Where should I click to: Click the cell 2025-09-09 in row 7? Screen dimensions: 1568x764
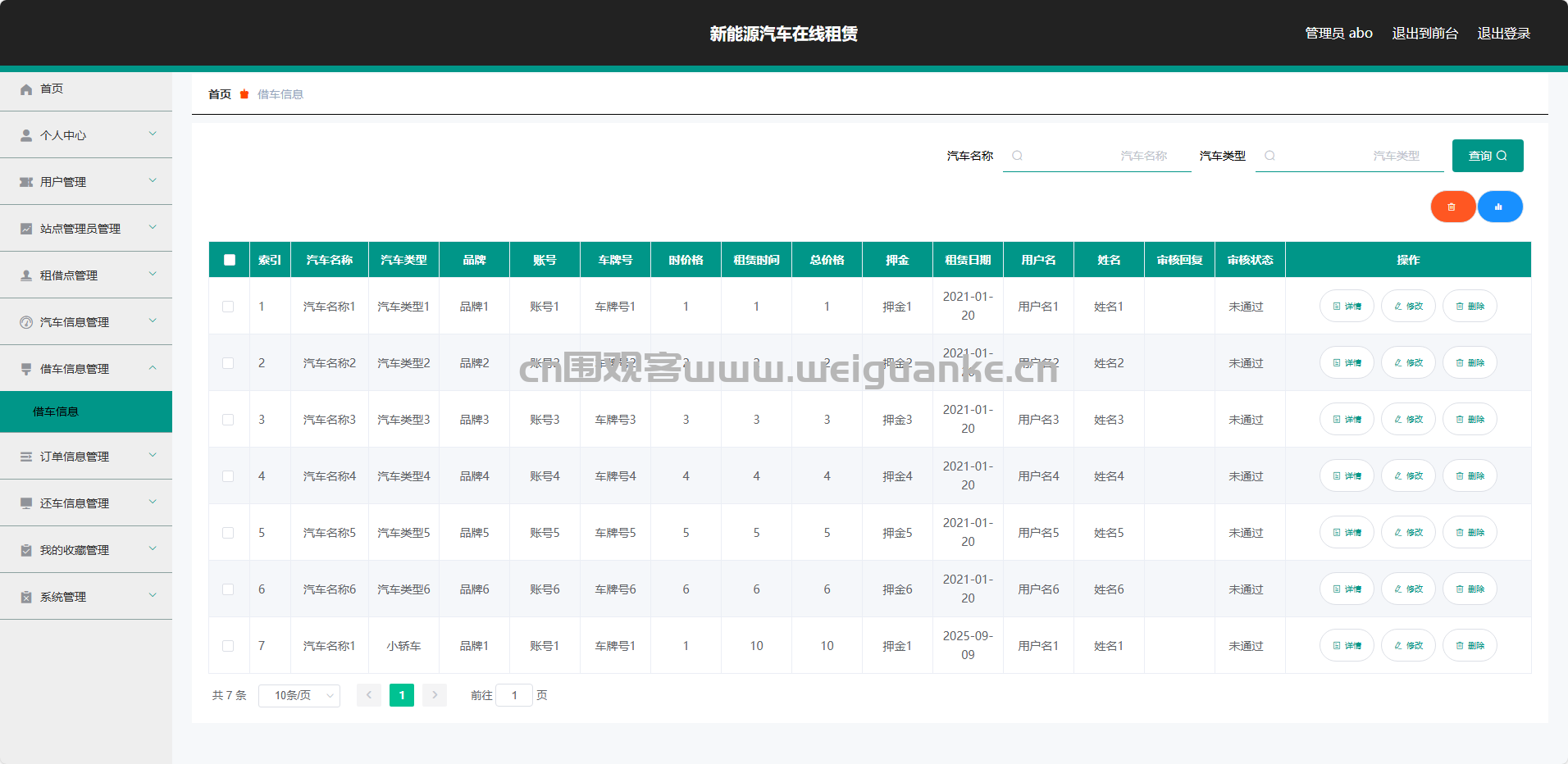(968, 645)
